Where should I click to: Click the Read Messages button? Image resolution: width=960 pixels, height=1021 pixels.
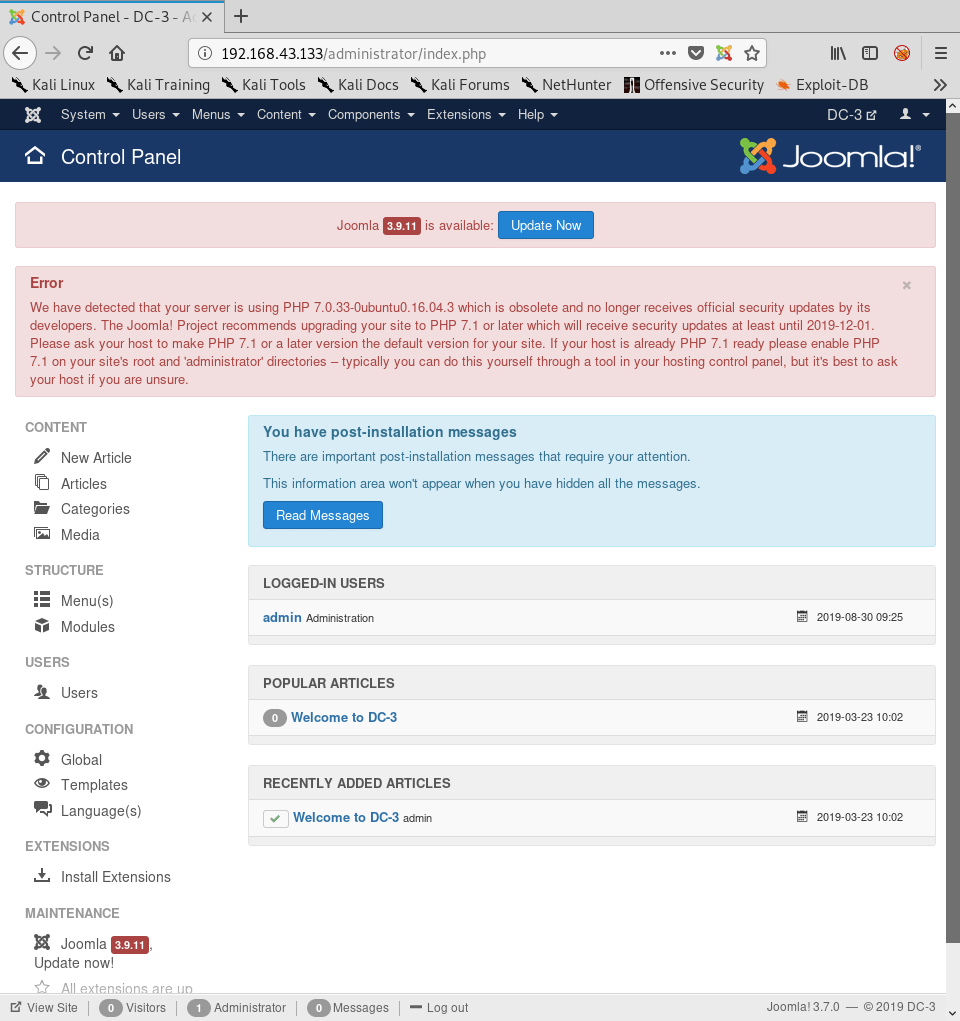pos(322,515)
